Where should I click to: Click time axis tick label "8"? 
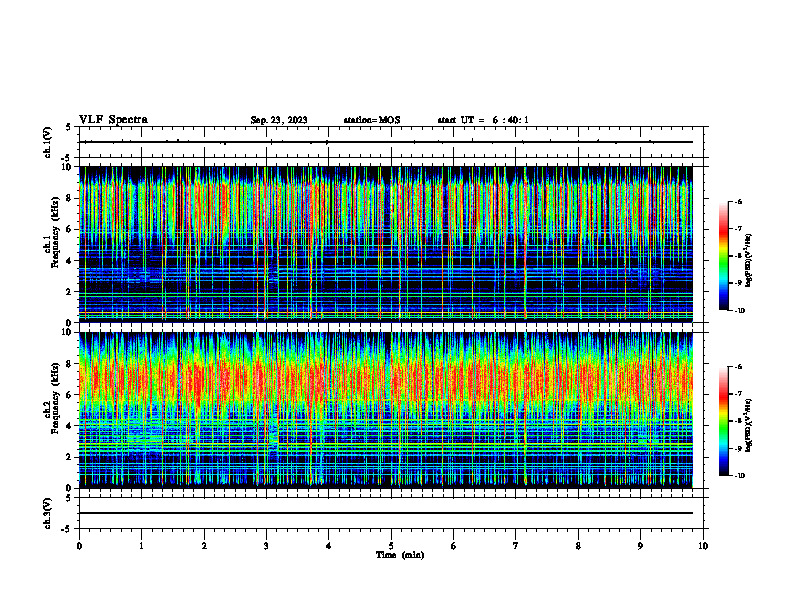pyautogui.click(x=578, y=546)
